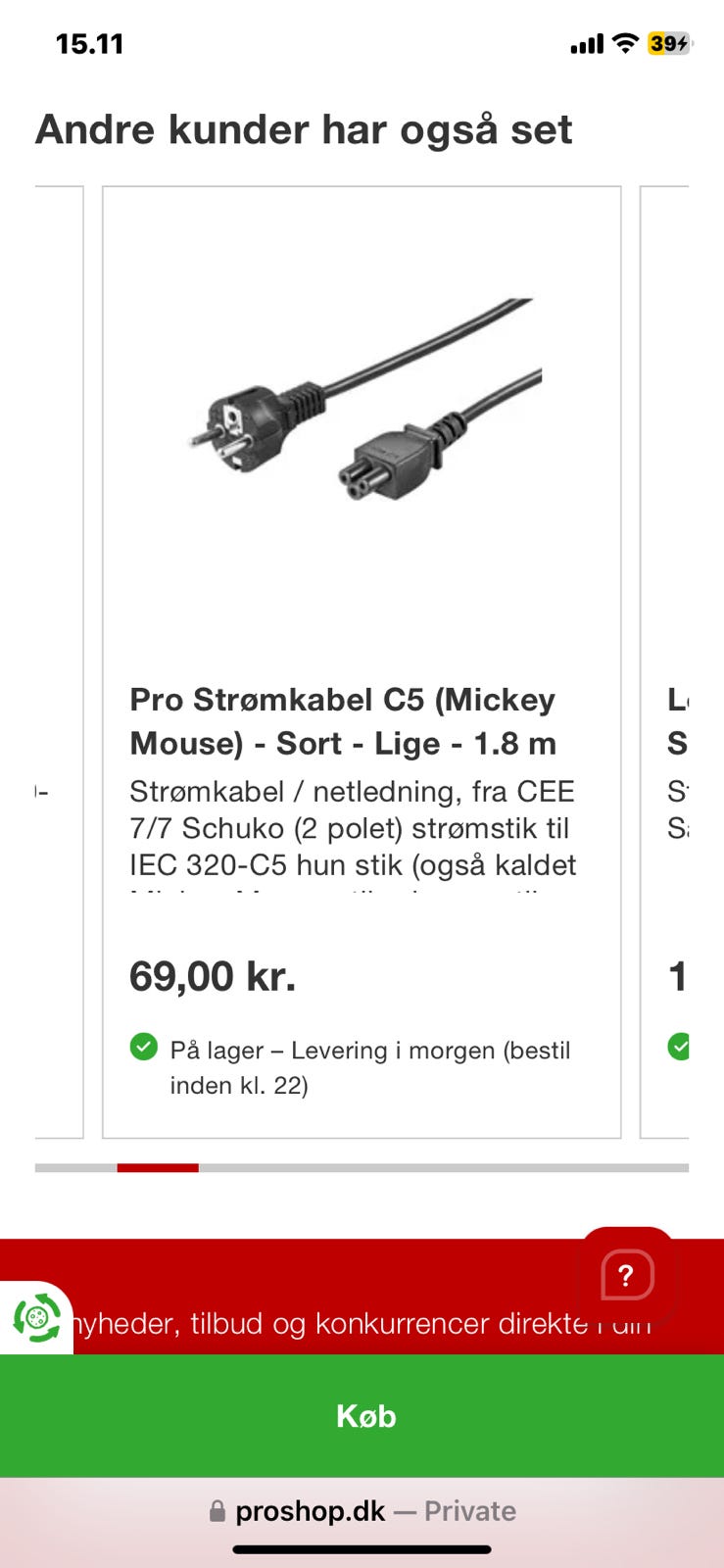The height and width of the screenshot is (1568, 724).
Task: Click the power cable product image
Action: point(364,400)
